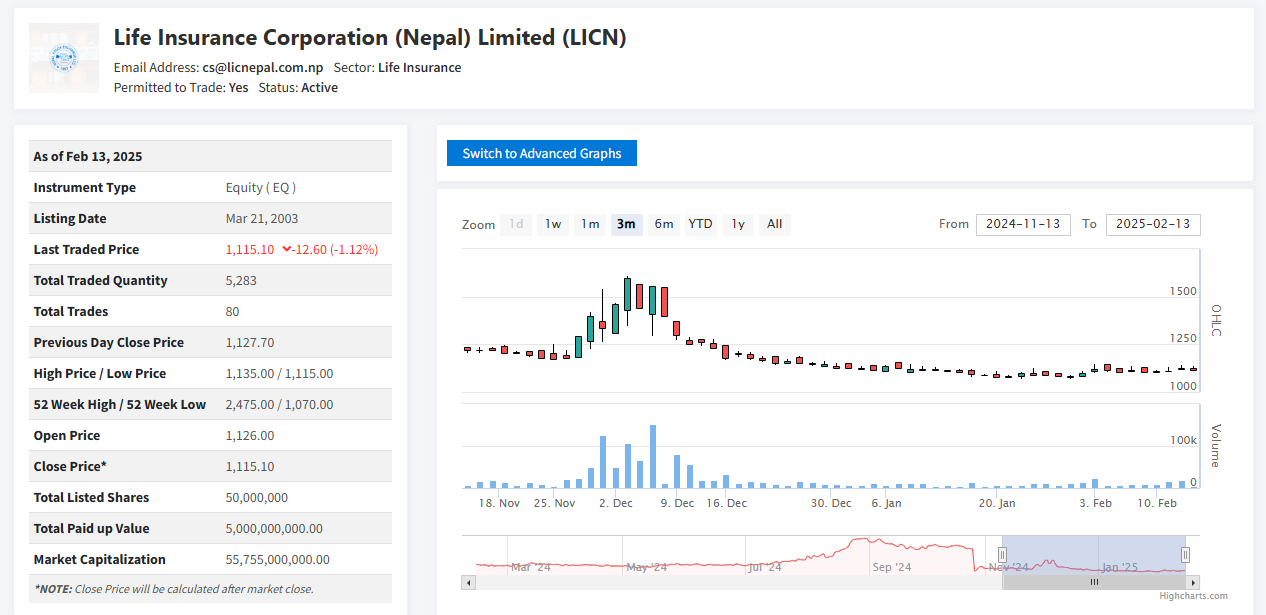Click the '10. Feb' date axis label
1266x615 pixels.
pos(1158,503)
